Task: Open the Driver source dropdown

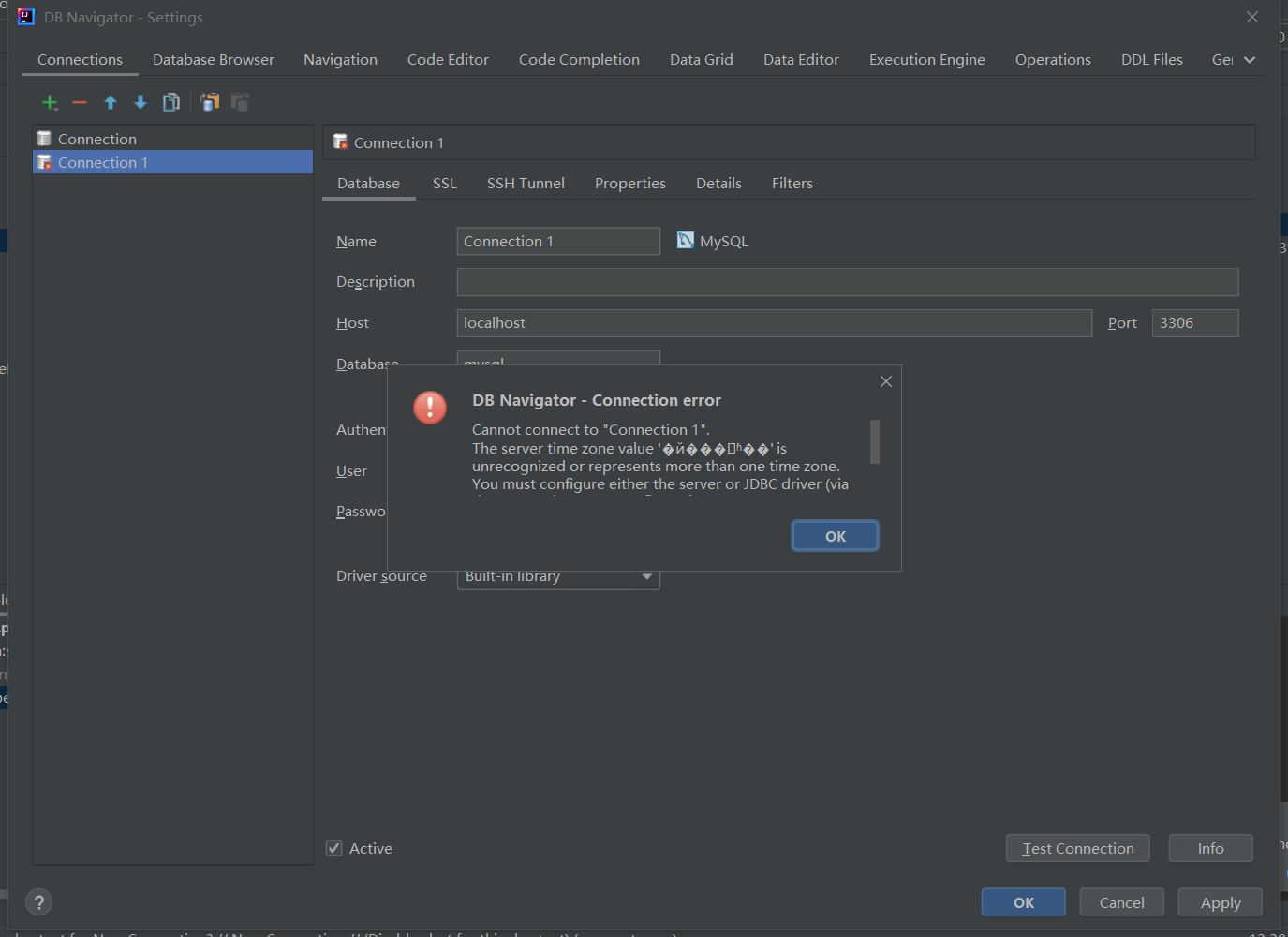Action: [x=646, y=577]
